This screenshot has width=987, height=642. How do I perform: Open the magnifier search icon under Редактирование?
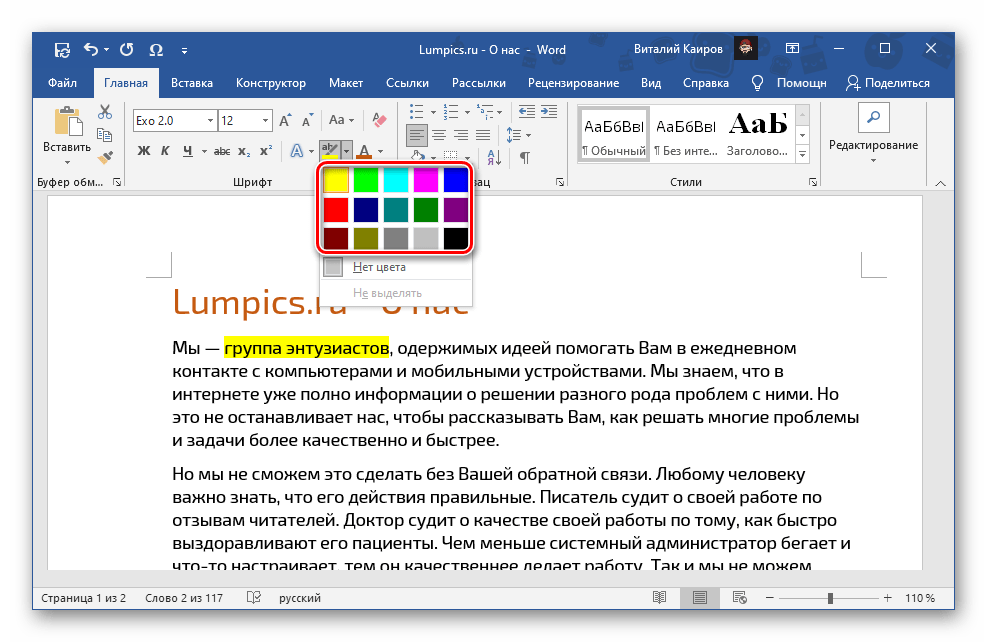click(873, 118)
